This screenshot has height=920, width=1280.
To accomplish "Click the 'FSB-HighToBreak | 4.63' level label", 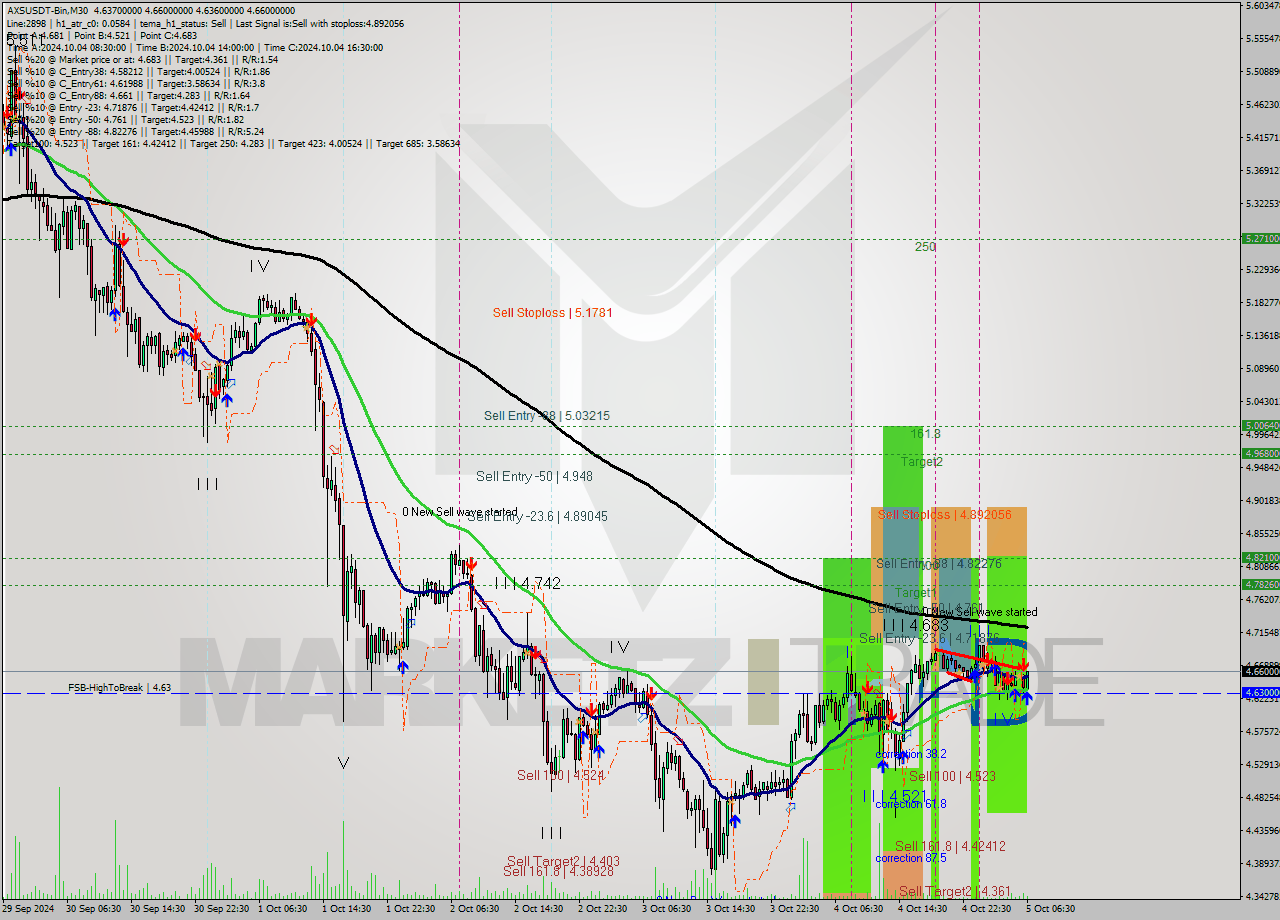I will 119,688.
